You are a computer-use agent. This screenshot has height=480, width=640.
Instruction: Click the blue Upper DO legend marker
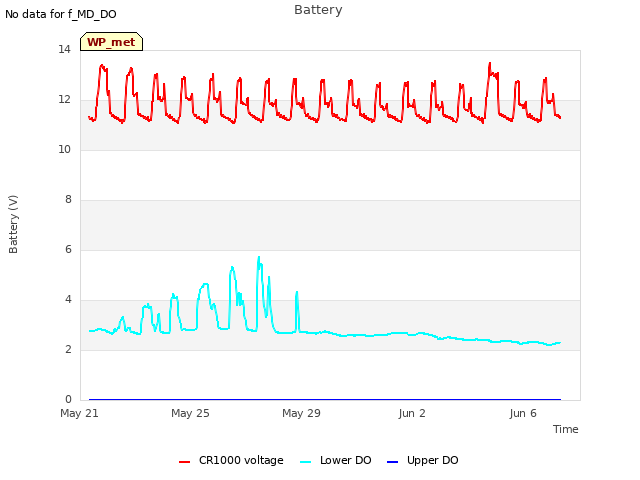coord(392,462)
